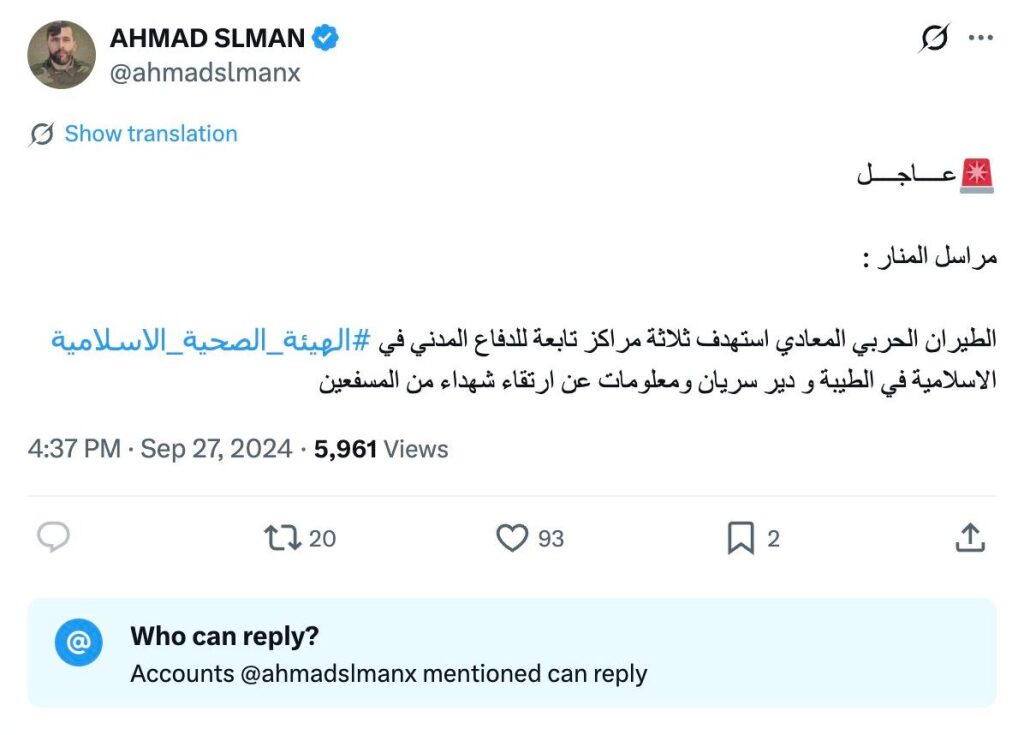View the 5,961 Views analytics

381,449
